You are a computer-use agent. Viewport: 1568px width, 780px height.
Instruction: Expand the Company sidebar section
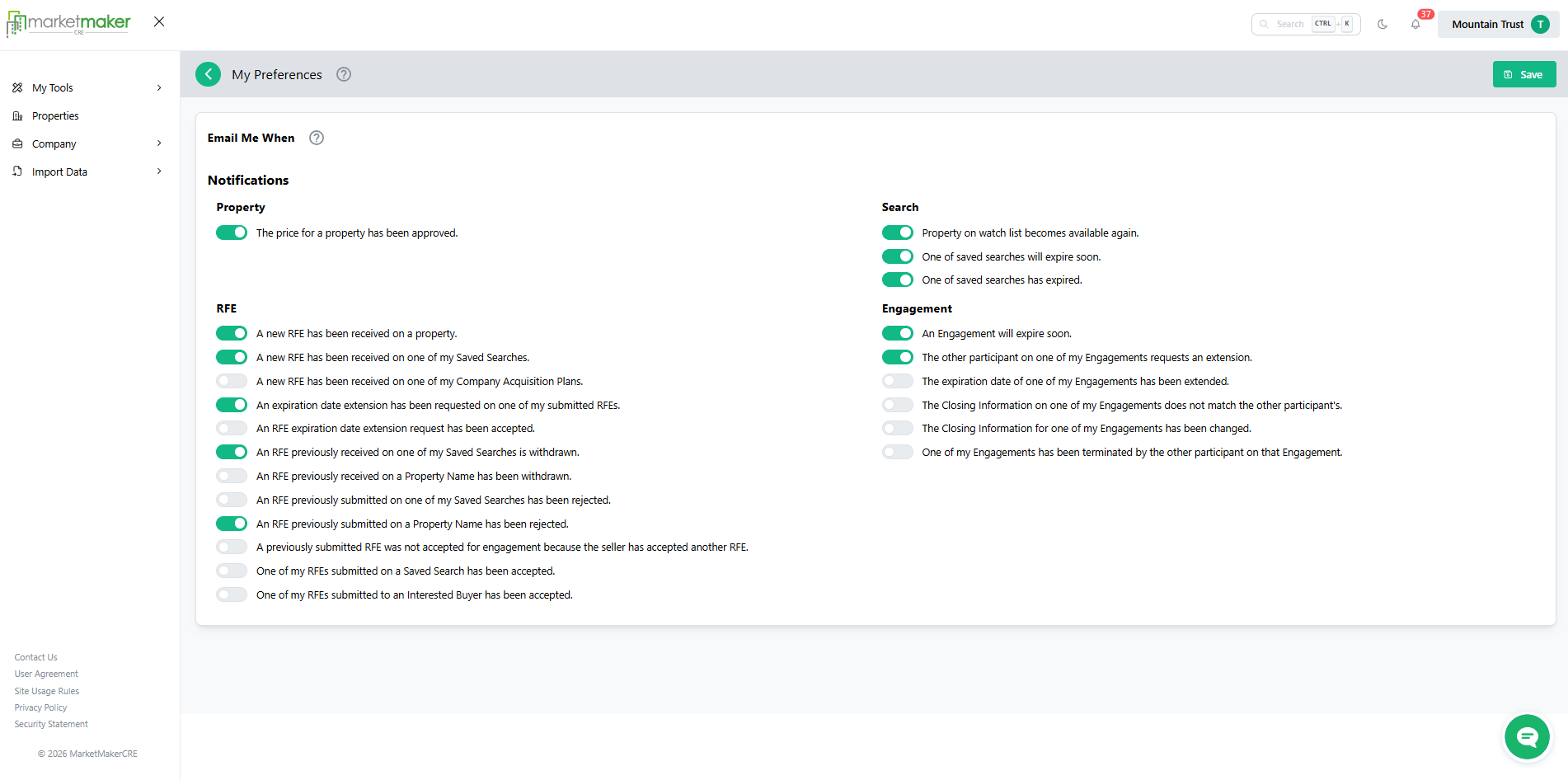pos(87,143)
